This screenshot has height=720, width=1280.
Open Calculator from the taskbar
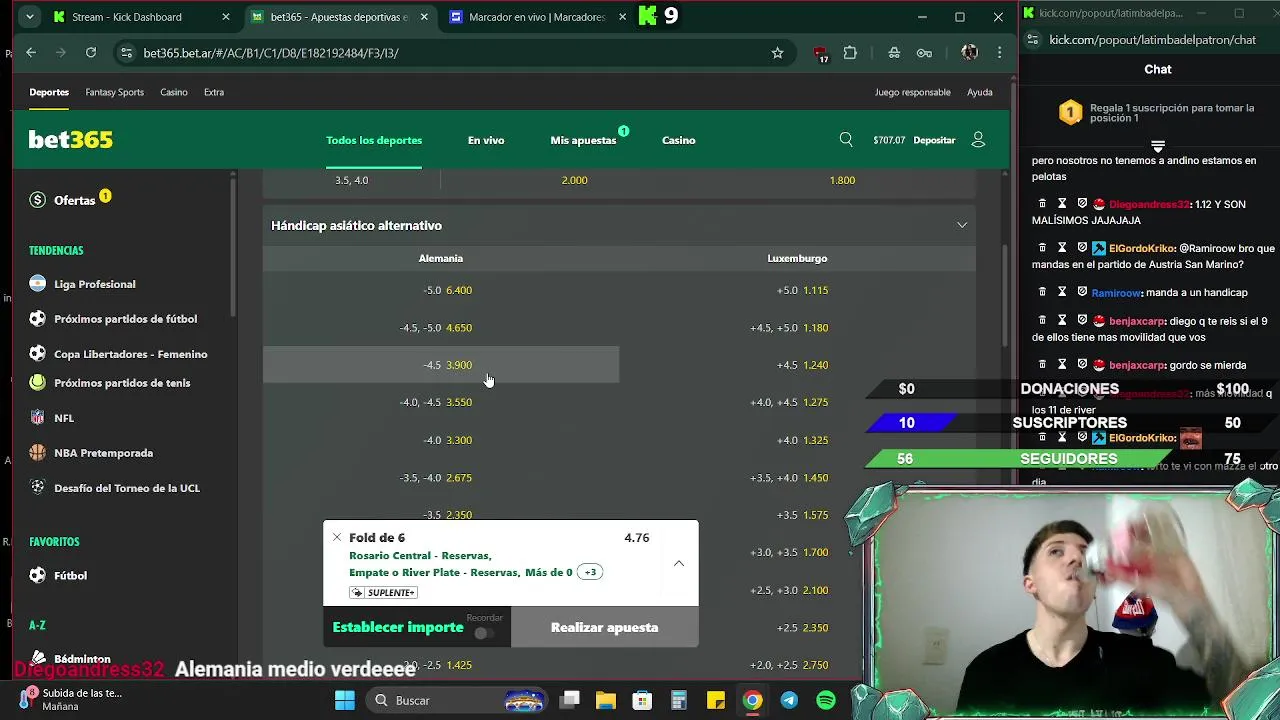coord(678,701)
